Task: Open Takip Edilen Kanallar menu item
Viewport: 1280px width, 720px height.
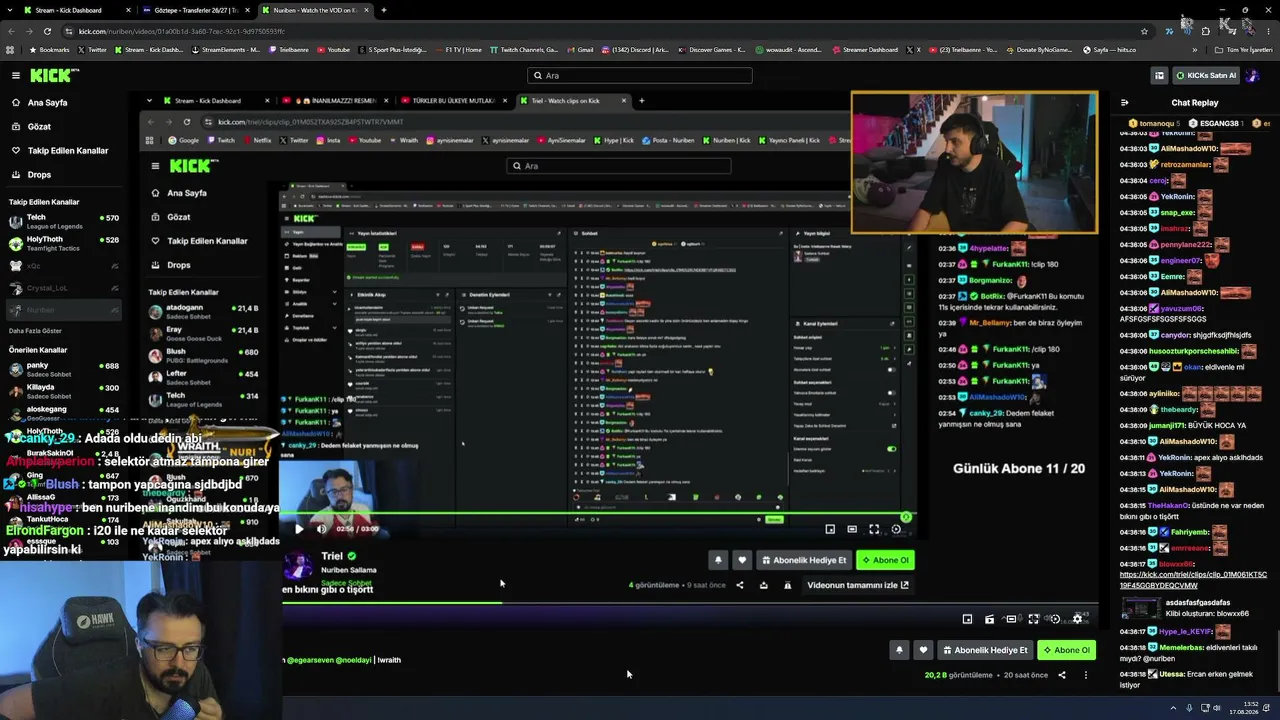Action: click(67, 151)
